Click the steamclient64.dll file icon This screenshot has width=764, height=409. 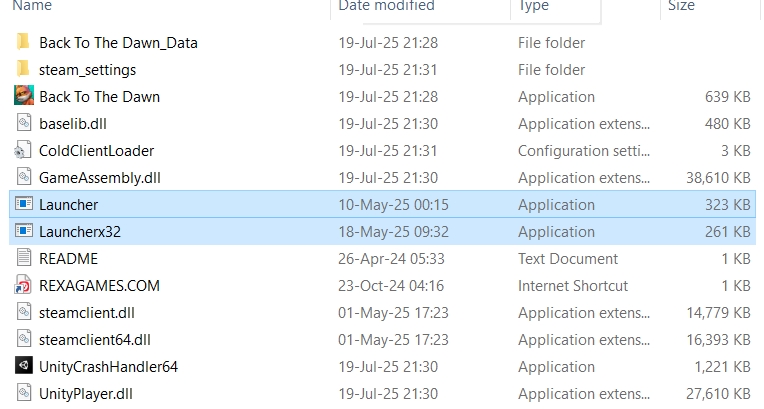coord(24,339)
